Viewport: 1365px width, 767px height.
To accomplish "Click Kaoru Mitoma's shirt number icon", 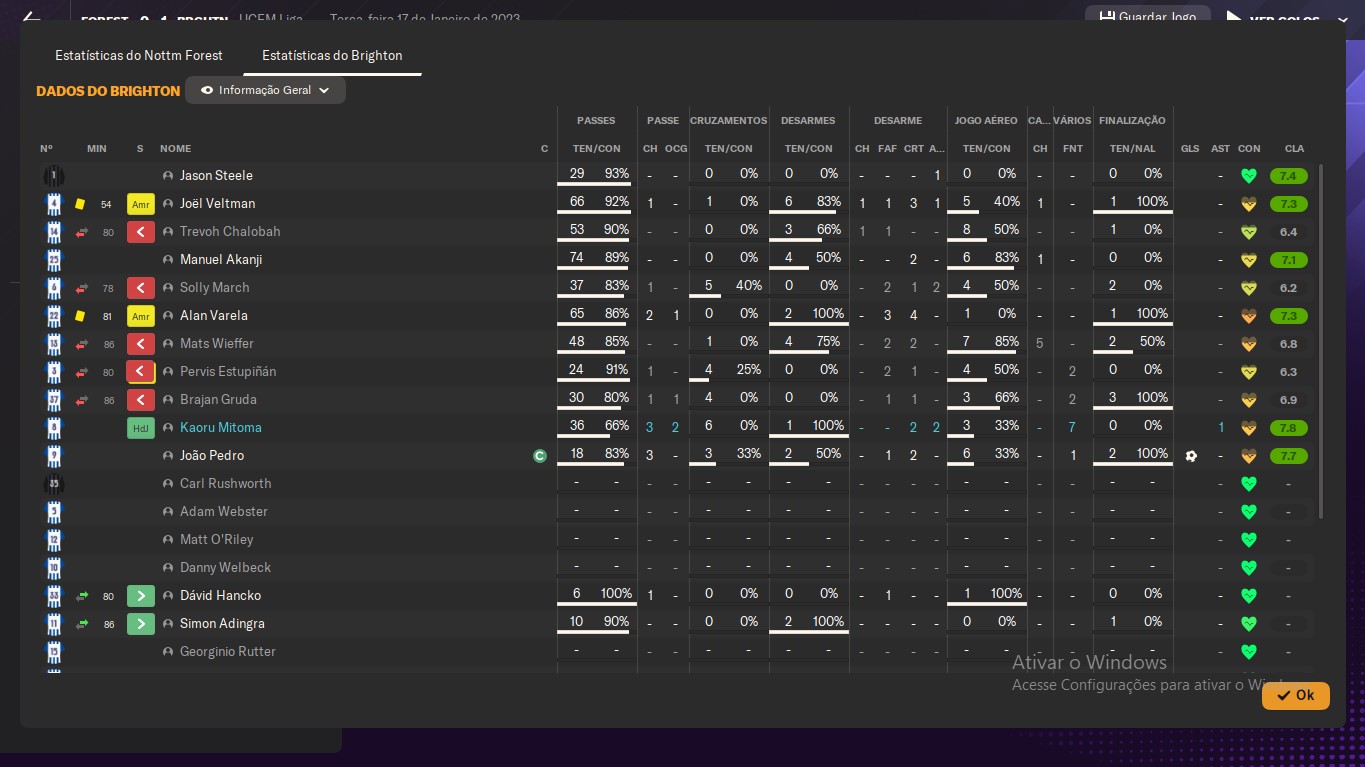I will point(54,428).
